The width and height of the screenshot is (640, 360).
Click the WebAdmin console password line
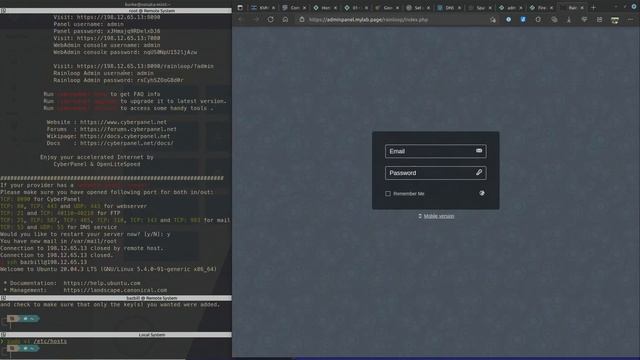point(125,52)
